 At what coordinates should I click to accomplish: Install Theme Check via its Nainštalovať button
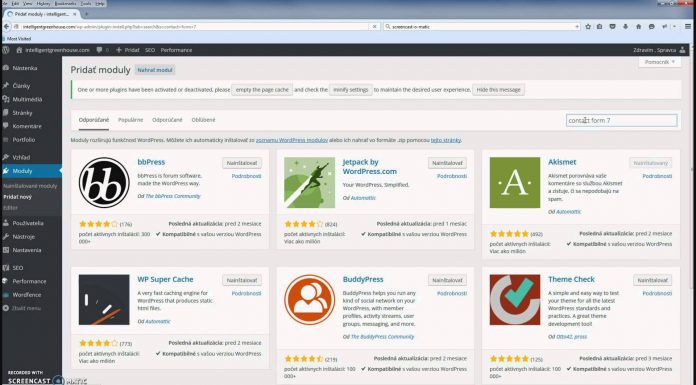[x=652, y=280]
